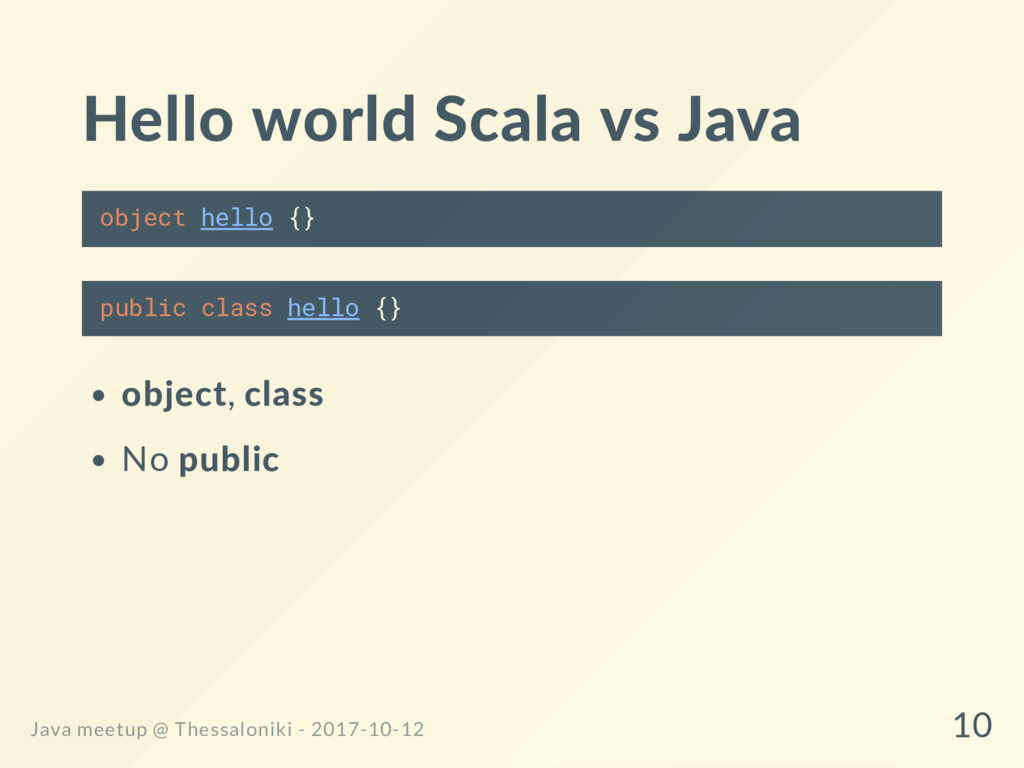Select the "public" keyword in the Java code block
The width and height of the screenshot is (1024, 768).
142,308
